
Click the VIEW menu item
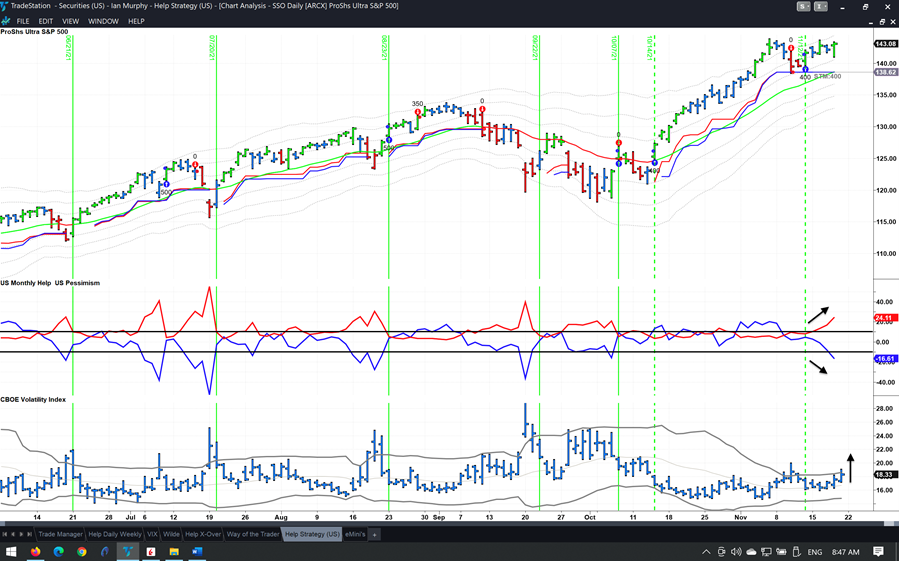(x=70, y=21)
